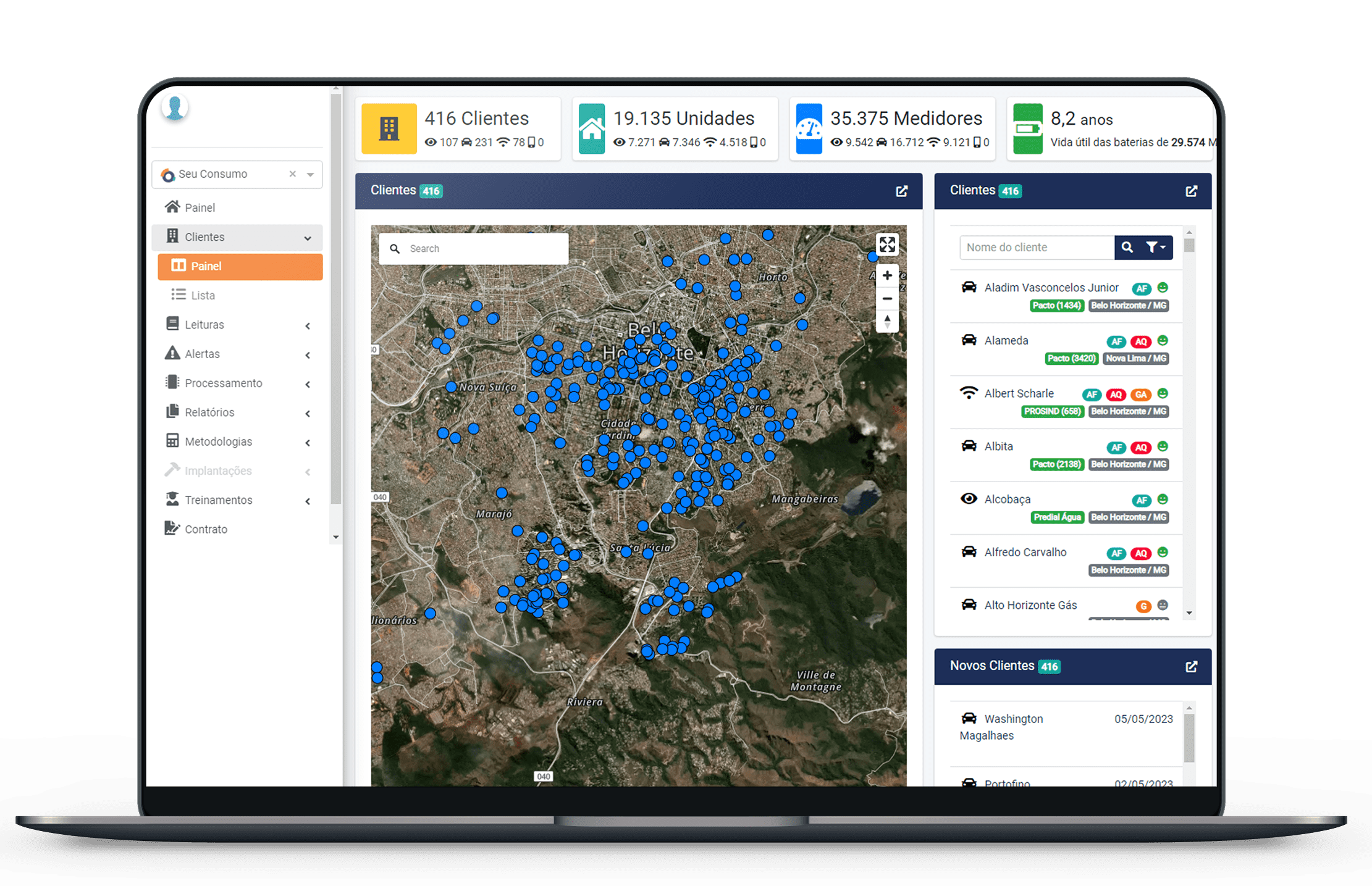1372x886 pixels.
Task: Open the client filter dropdown
Action: tap(1156, 248)
